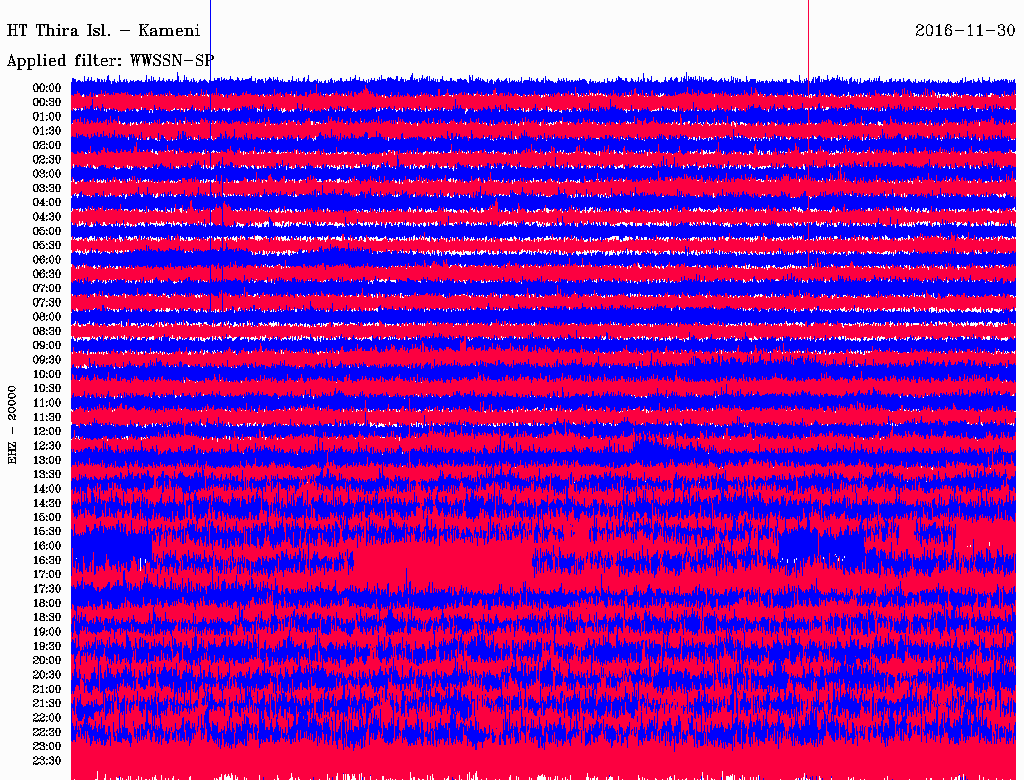Click the 'Applied filter: WWSSN-SP' text

click(110, 61)
